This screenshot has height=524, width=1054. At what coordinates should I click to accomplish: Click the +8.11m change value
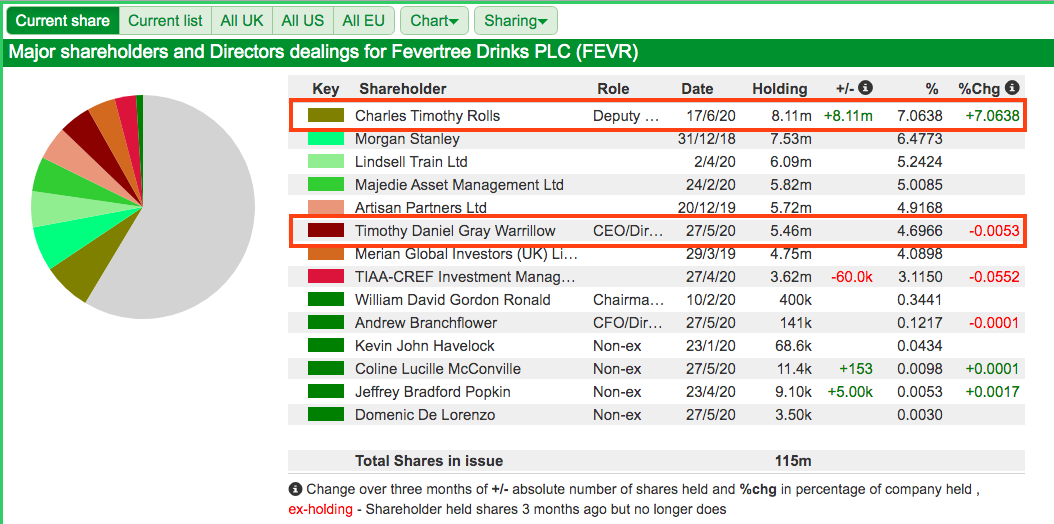pos(848,116)
